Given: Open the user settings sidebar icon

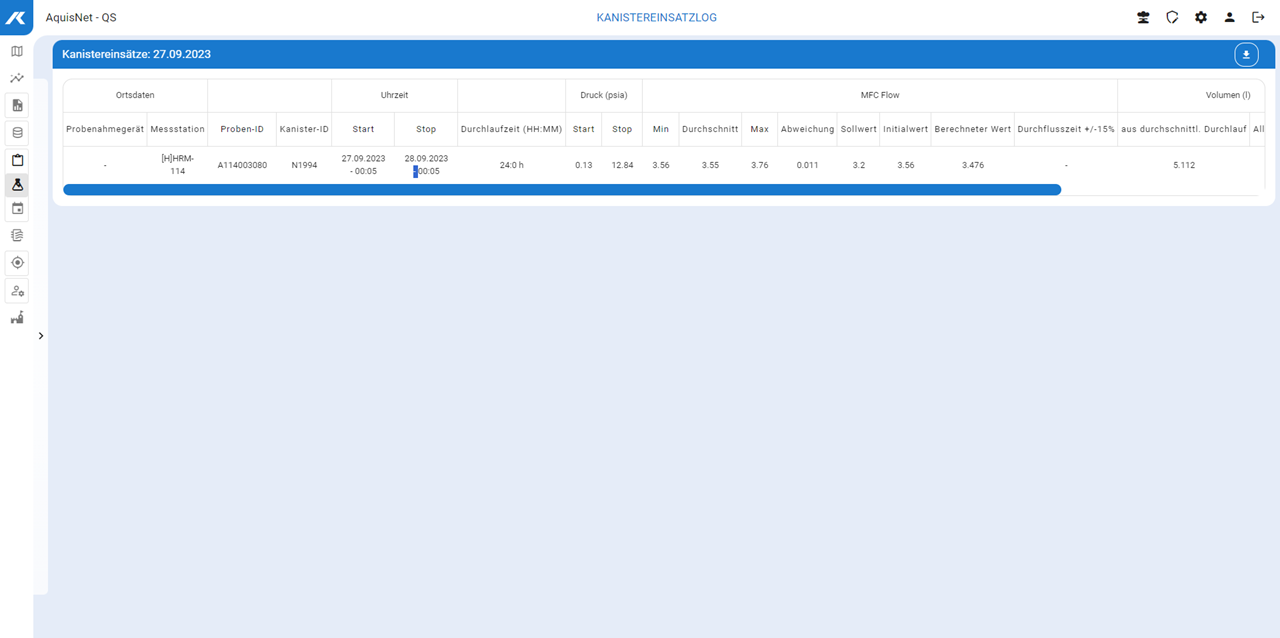Looking at the screenshot, I should tap(17, 290).
